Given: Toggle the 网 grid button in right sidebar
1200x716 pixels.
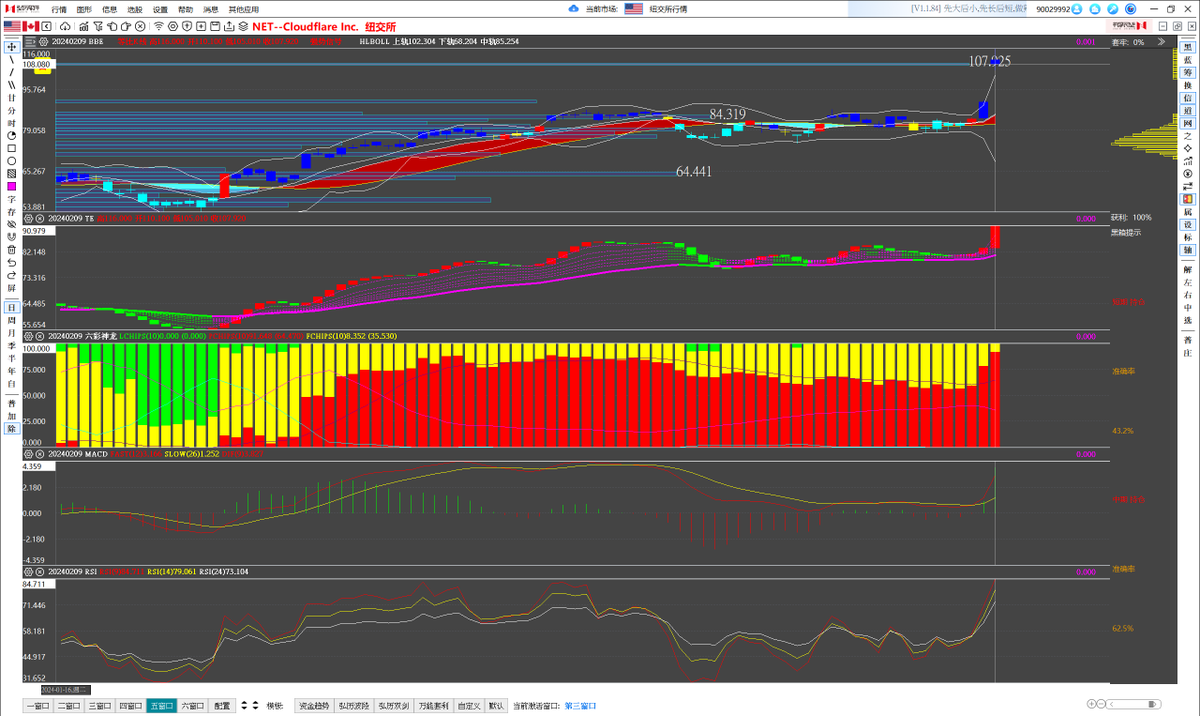Looking at the screenshot, I should pyautogui.click(x=1188, y=122).
